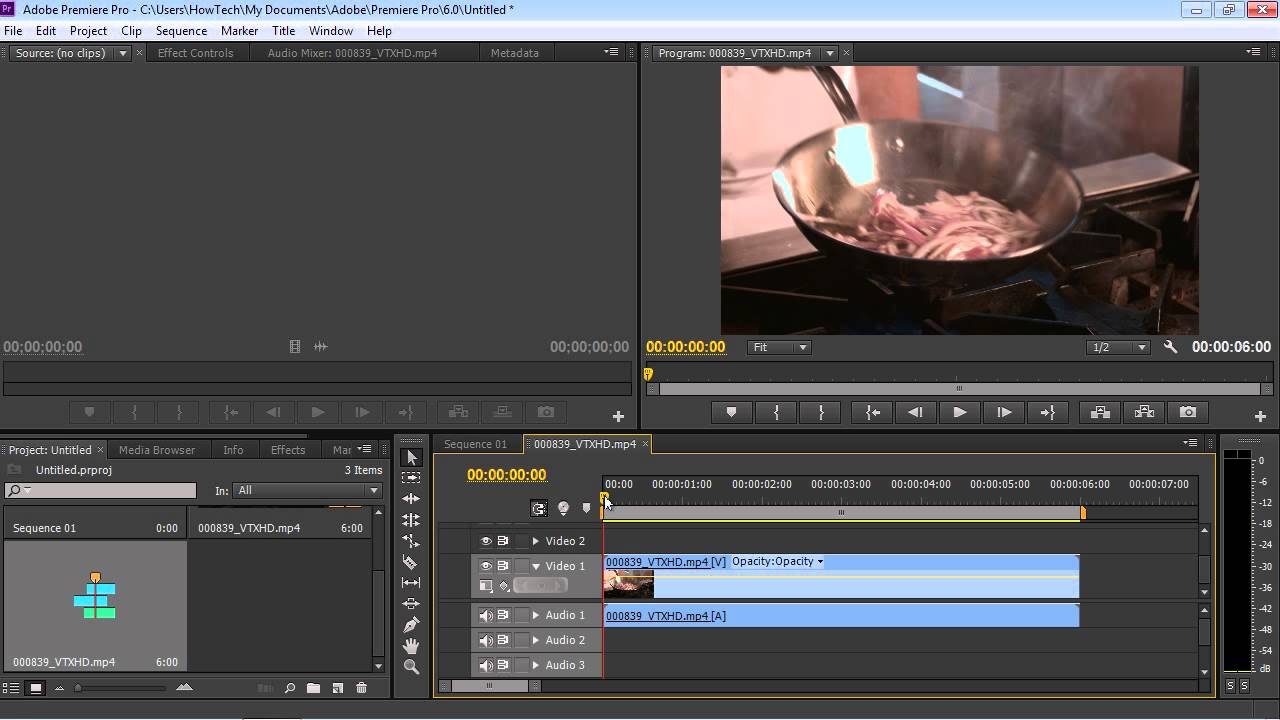Screen dimensions: 1280x720
Task: Mark In point in Program monitor
Action: coord(776,412)
